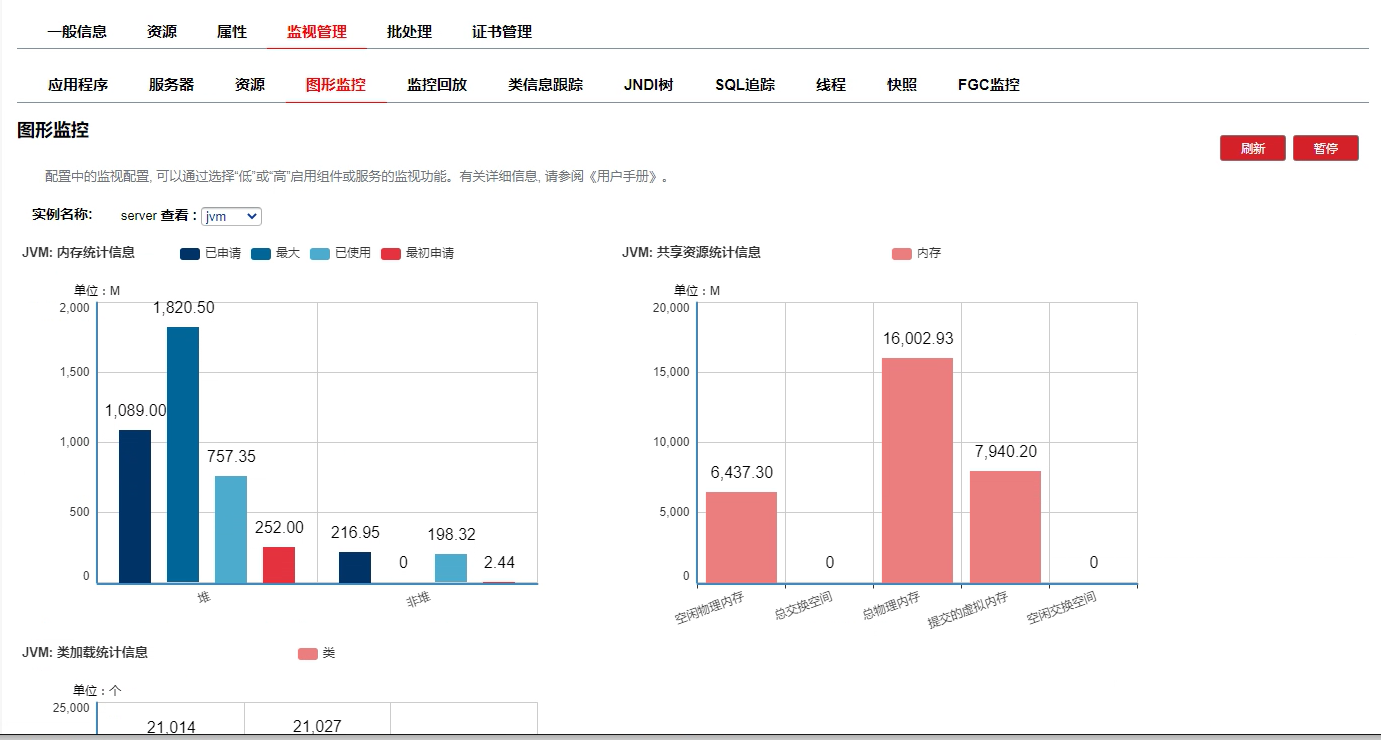Open the JNDI树 sub-tab

(649, 85)
